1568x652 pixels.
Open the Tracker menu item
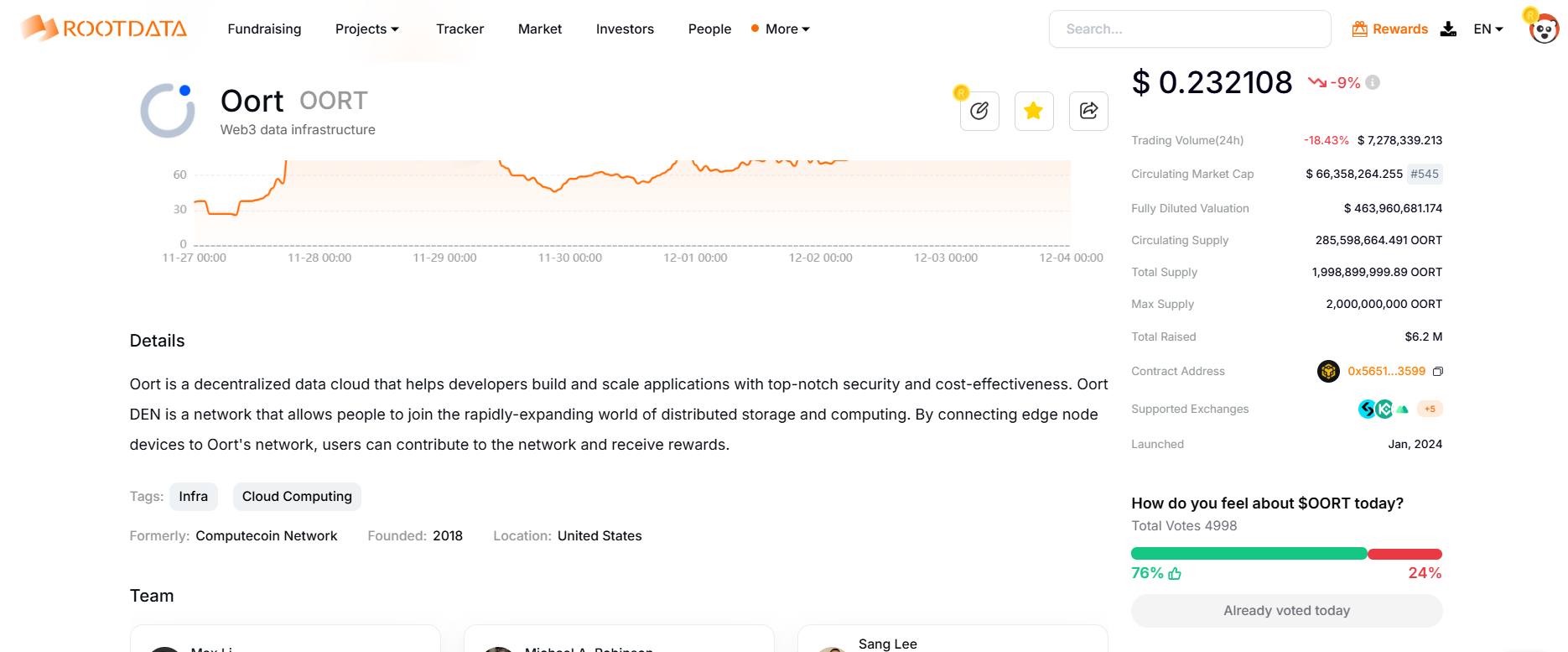tap(460, 29)
